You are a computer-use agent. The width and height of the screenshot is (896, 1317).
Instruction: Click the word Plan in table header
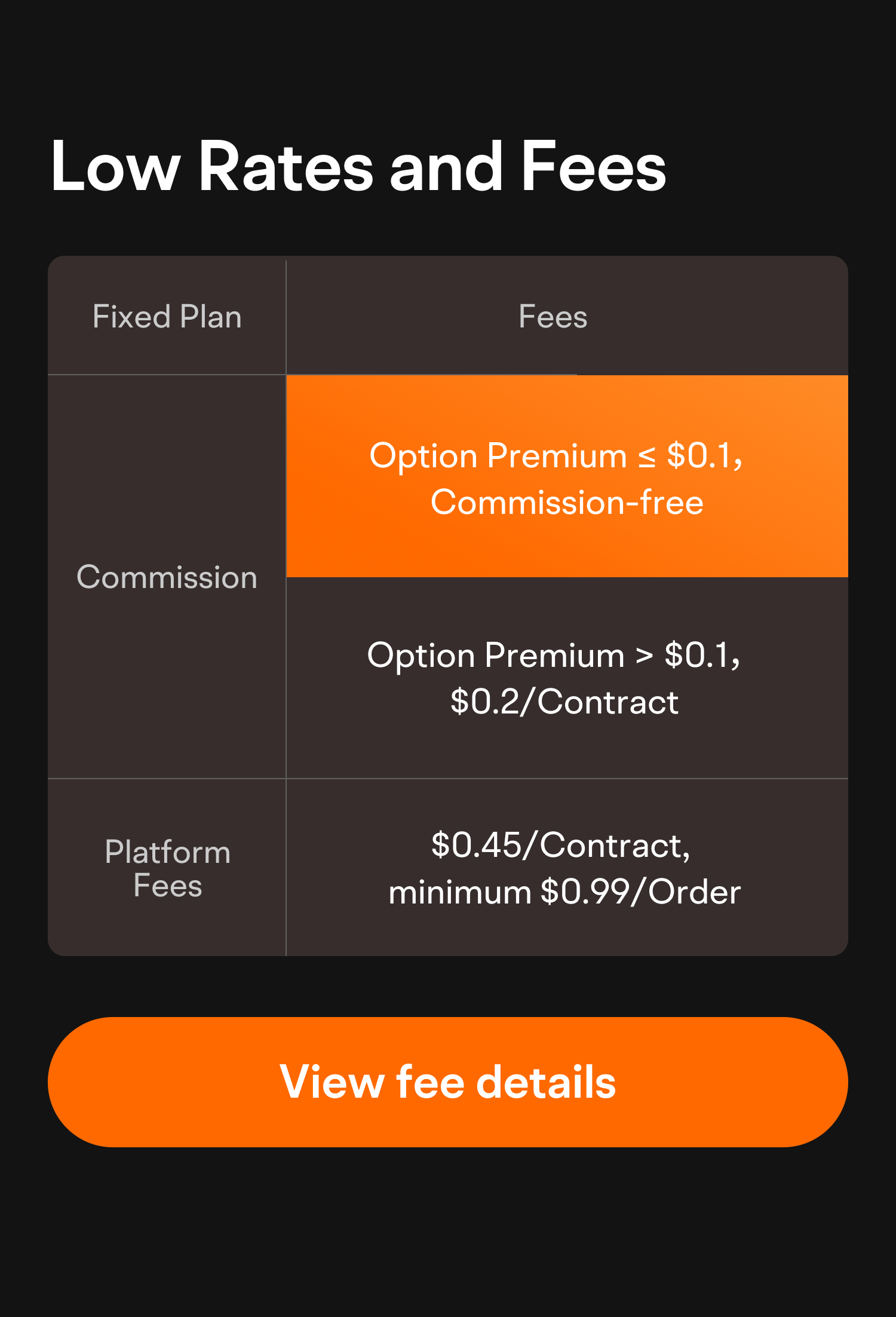click(211, 317)
